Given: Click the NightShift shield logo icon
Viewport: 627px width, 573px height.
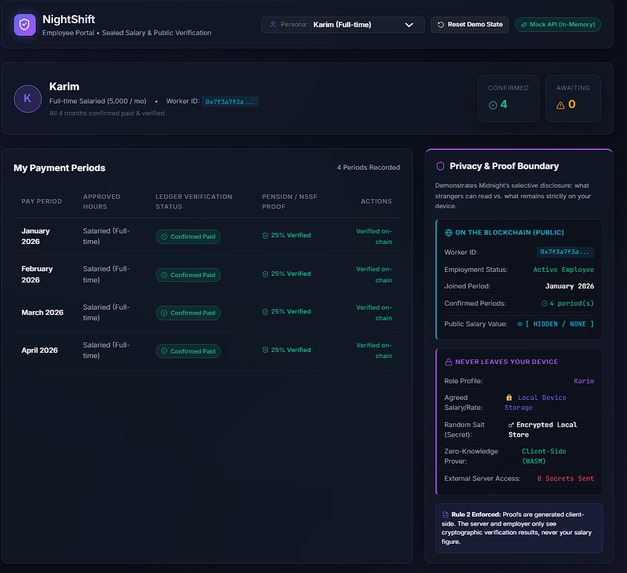Looking at the screenshot, I should click(24, 25).
